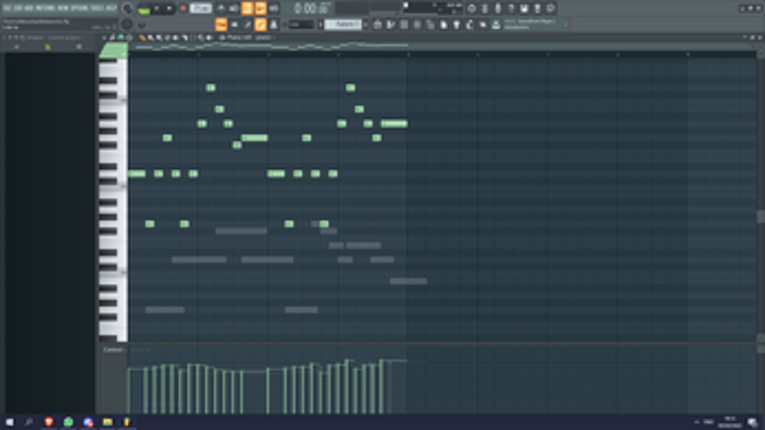
Task: Toggle the loop recording button
Action: tap(274, 8)
